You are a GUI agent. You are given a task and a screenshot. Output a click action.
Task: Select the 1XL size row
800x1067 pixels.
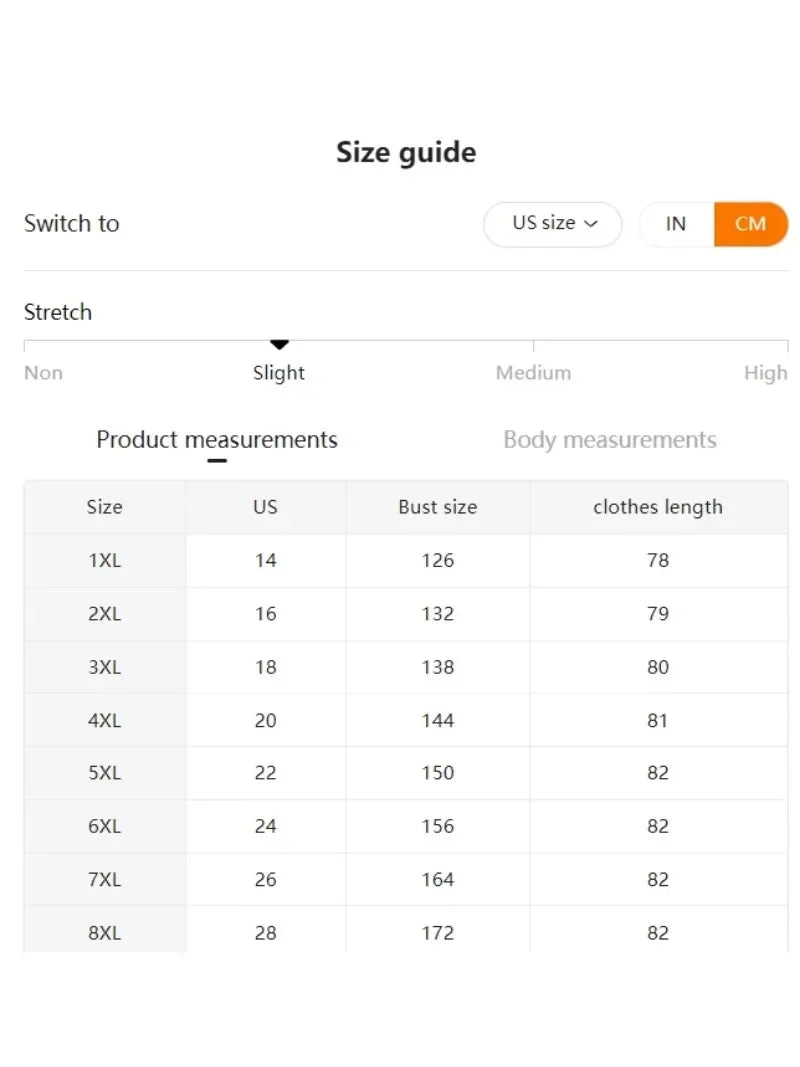click(x=105, y=561)
